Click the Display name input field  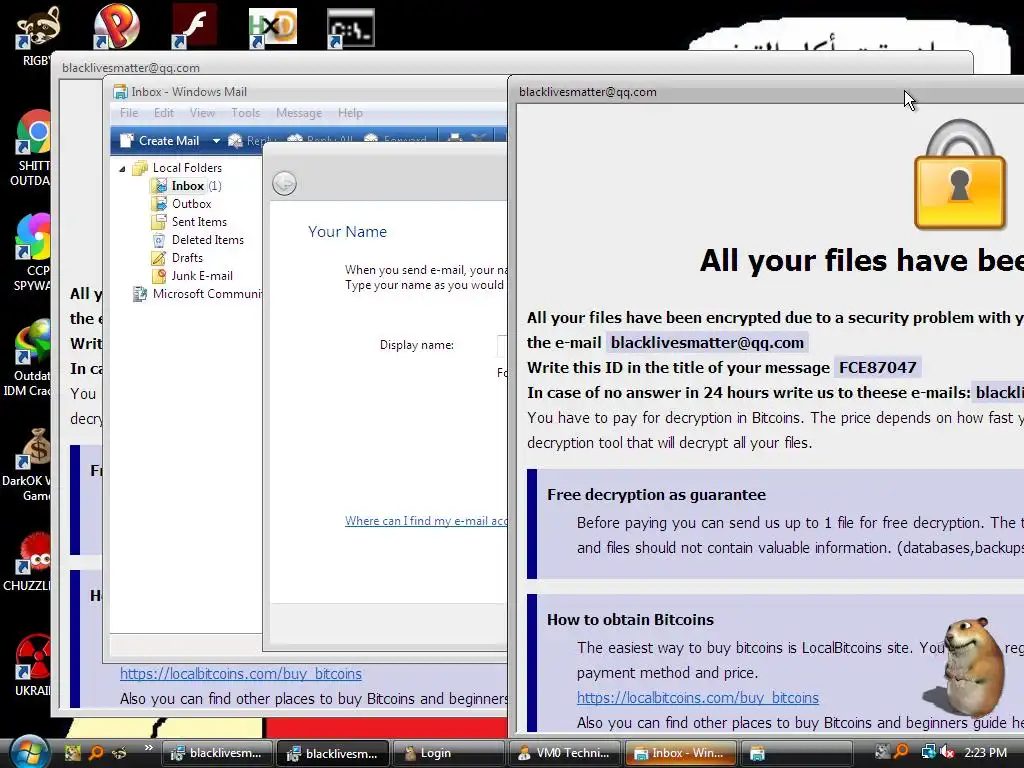pyautogui.click(x=502, y=345)
